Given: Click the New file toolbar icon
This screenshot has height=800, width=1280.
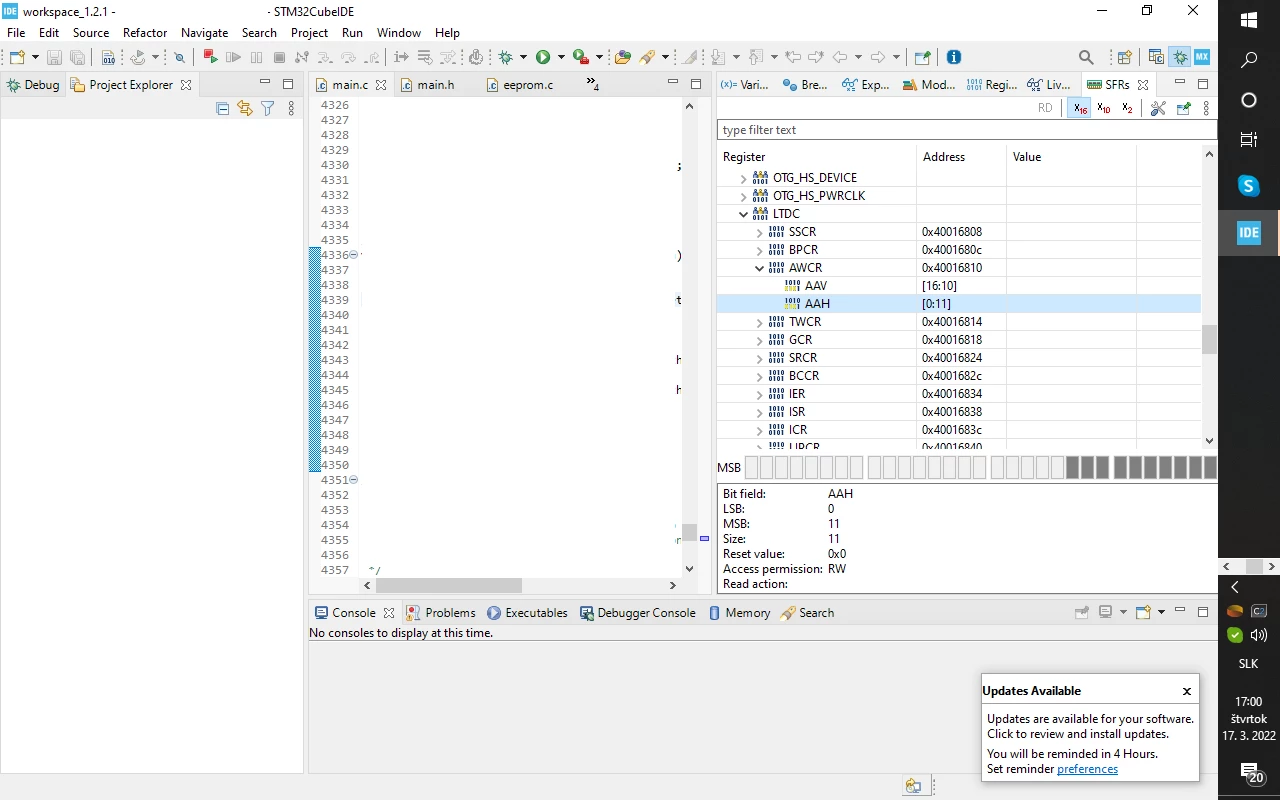Looking at the screenshot, I should [17, 57].
